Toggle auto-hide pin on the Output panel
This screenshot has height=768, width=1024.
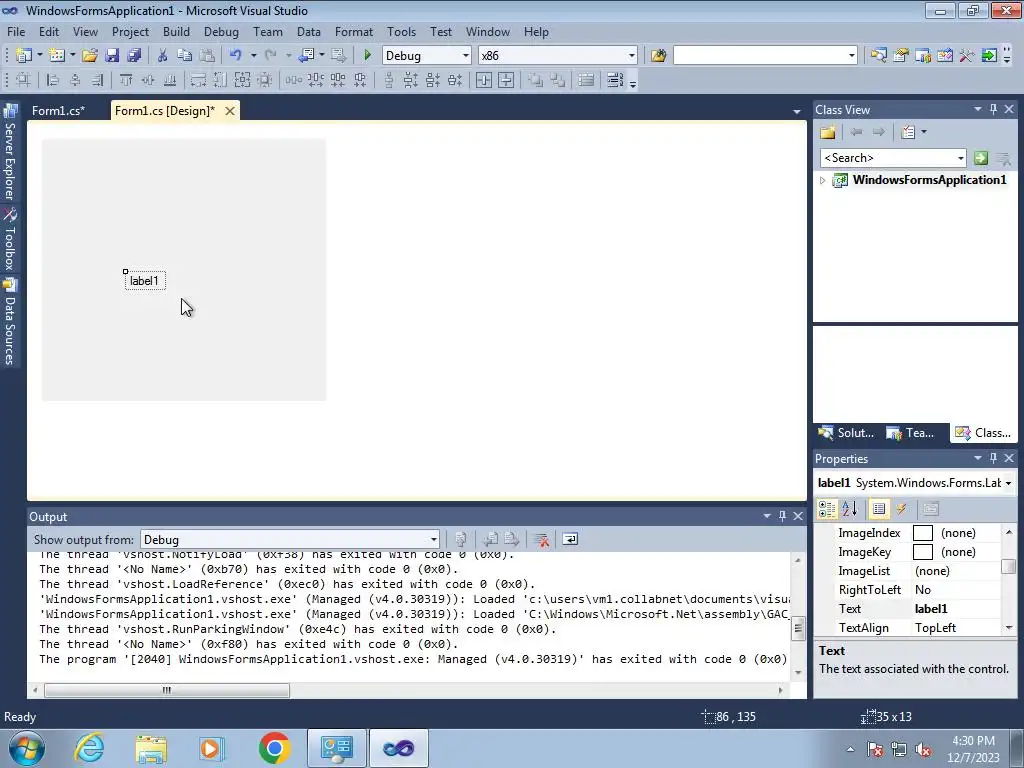coord(782,516)
